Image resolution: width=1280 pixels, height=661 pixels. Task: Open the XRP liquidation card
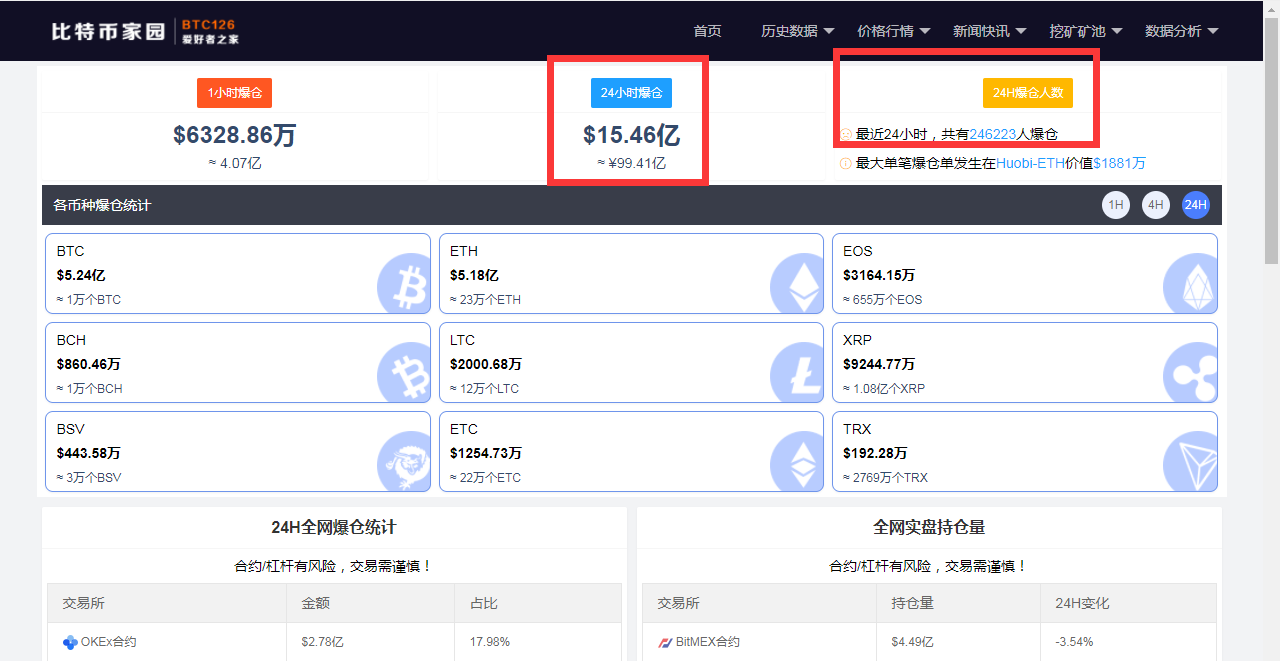(1025, 363)
